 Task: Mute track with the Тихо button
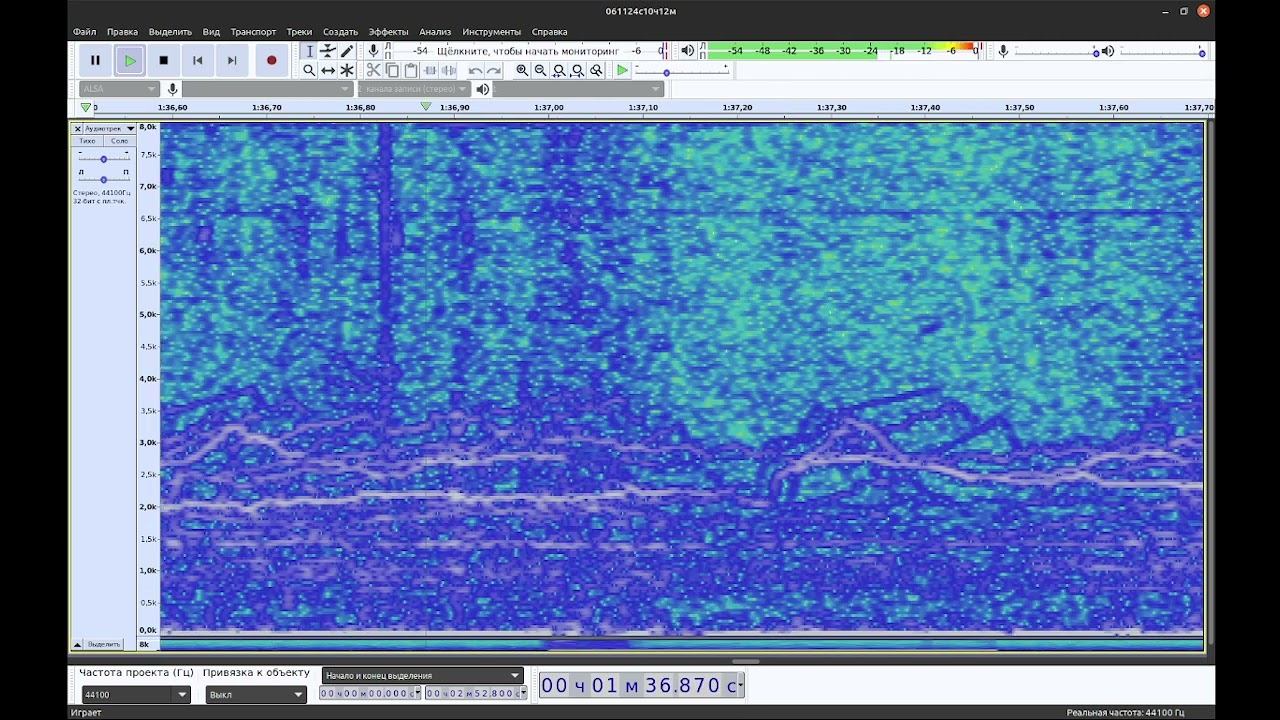pos(88,141)
